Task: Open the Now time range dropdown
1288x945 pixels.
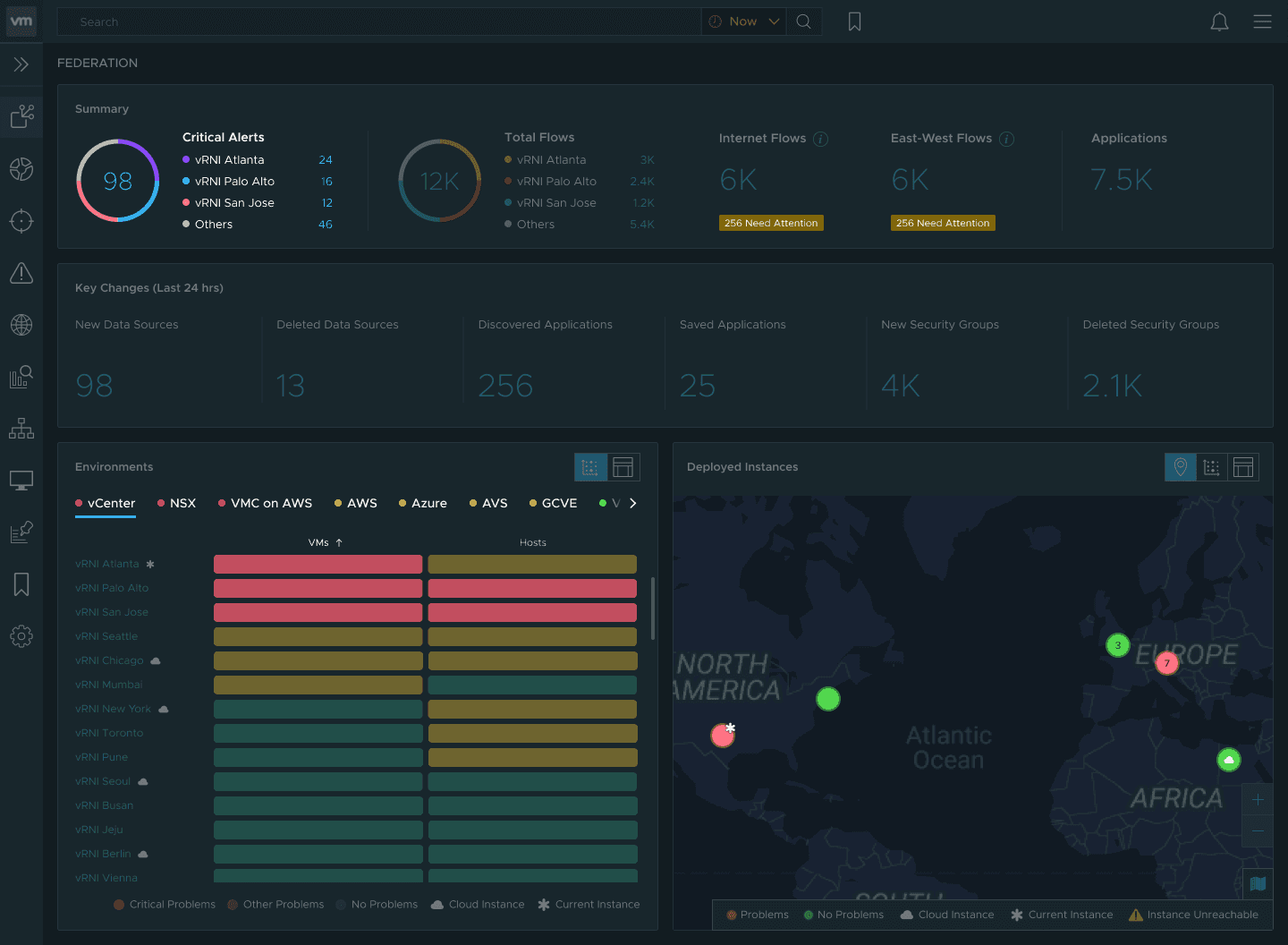Action: [x=743, y=21]
